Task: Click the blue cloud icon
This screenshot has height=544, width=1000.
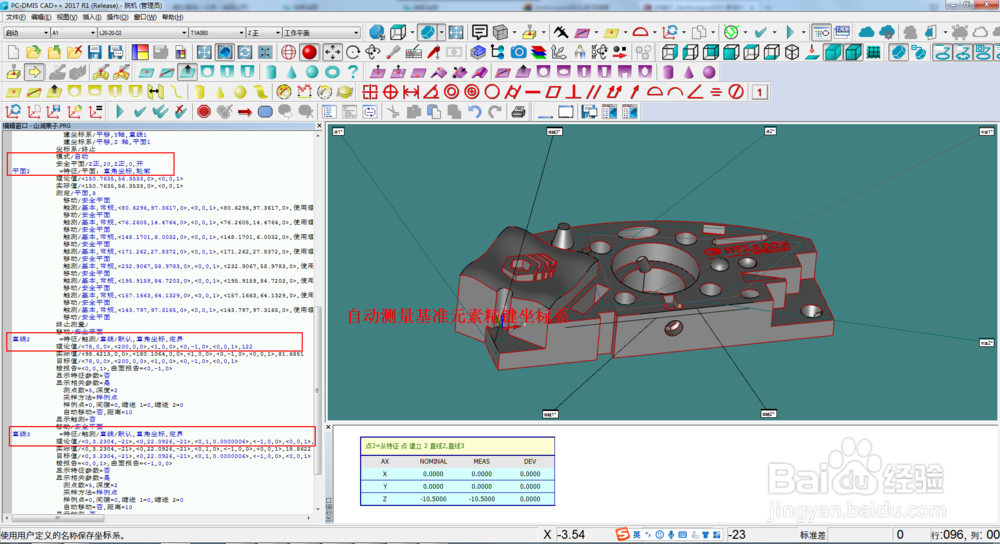Action: point(866,32)
